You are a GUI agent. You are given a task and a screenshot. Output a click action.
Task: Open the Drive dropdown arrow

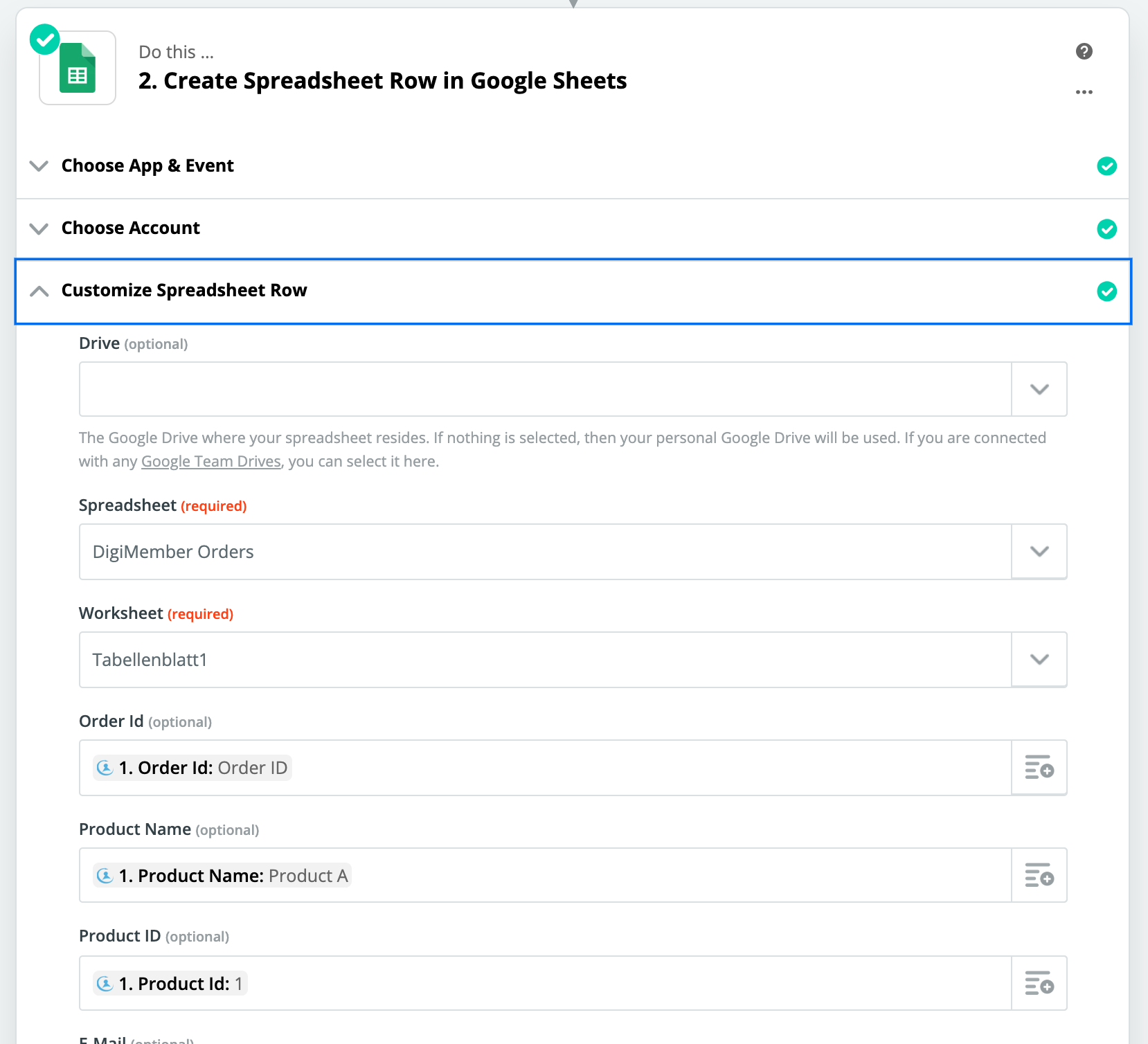pos(1039,389)
